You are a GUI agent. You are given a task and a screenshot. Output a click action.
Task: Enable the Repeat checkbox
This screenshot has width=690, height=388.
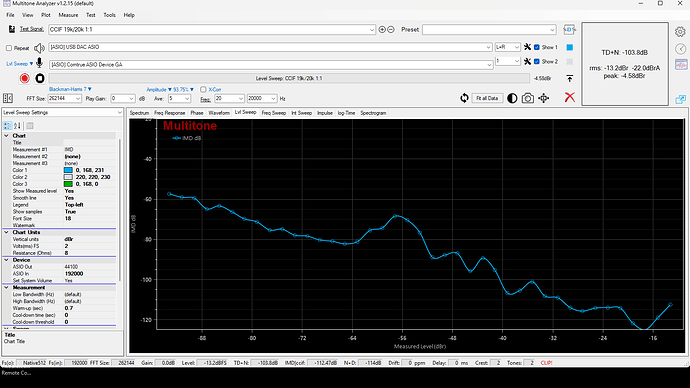click(9, 48)
